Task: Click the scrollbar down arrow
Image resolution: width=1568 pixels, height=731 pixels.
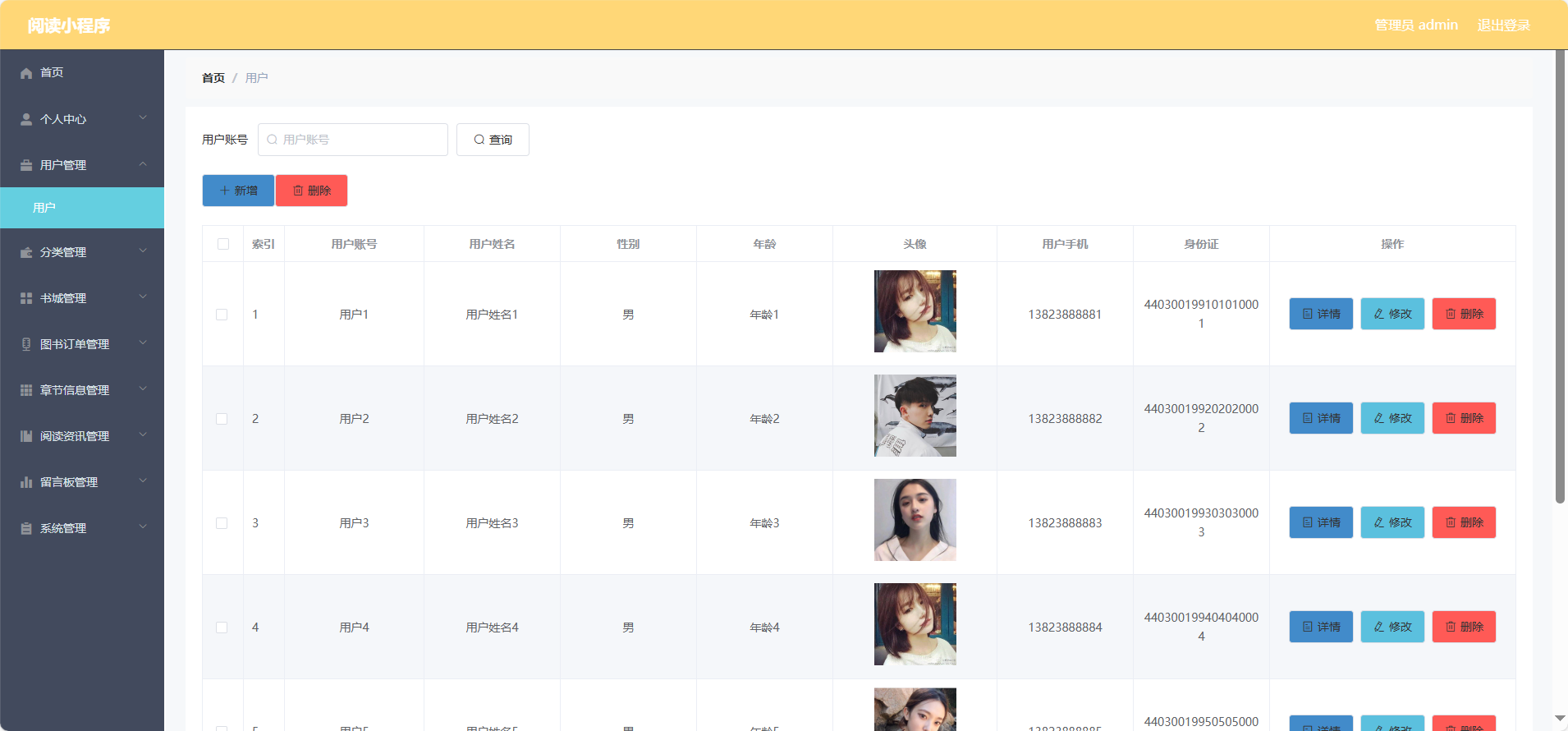Action: (x=1560, y=719)
